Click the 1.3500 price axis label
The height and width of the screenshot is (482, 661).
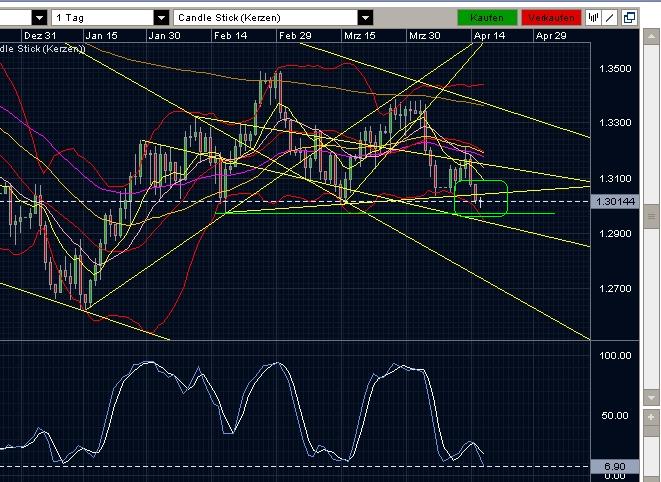pos(615,68)
